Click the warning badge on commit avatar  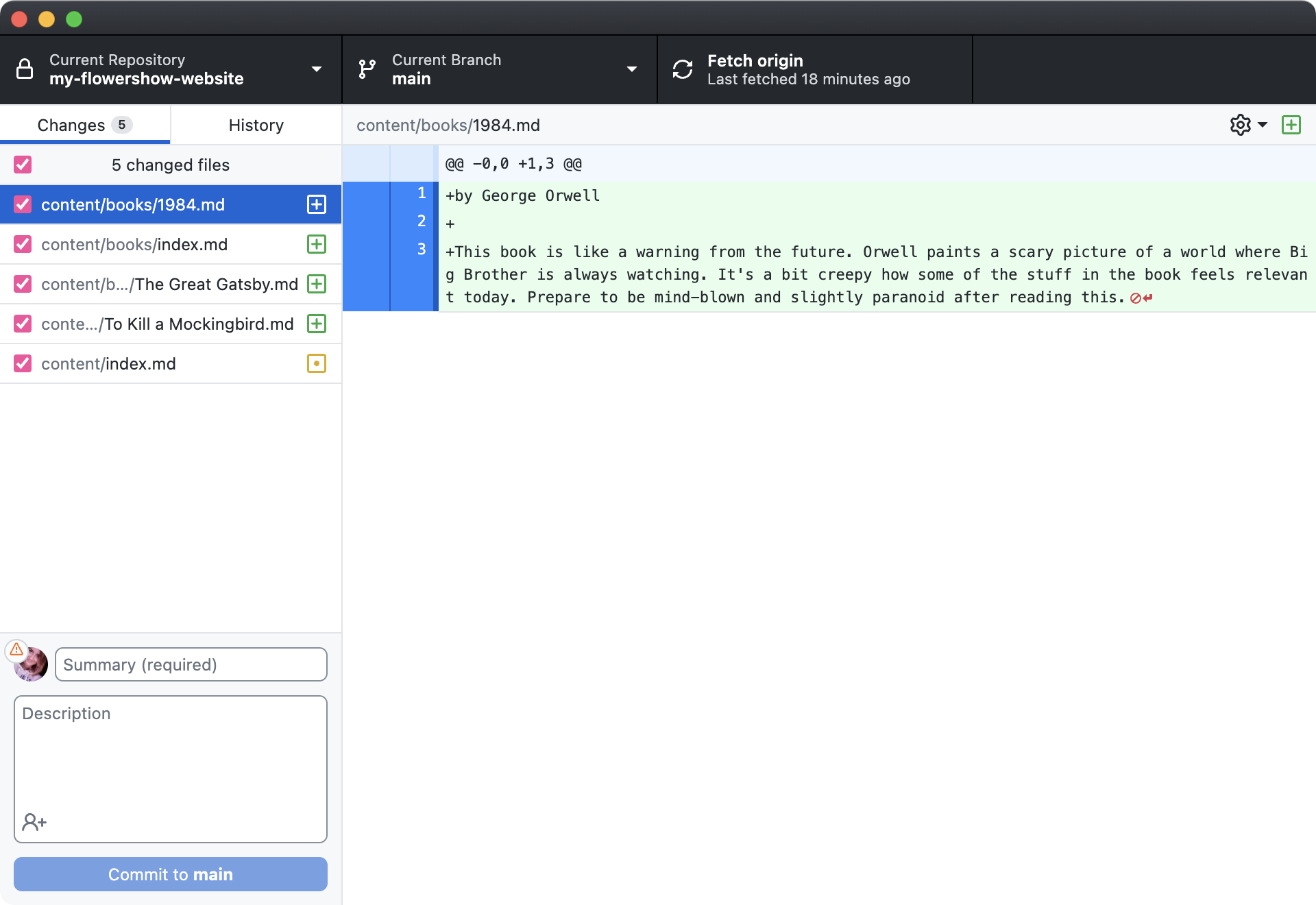point(16,649)
